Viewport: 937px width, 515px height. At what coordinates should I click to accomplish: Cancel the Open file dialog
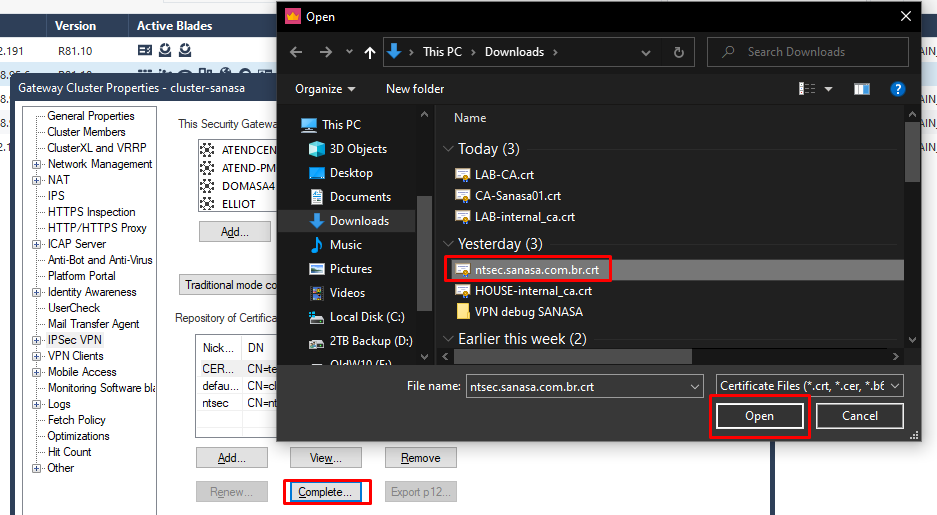[x=859, y=416]
